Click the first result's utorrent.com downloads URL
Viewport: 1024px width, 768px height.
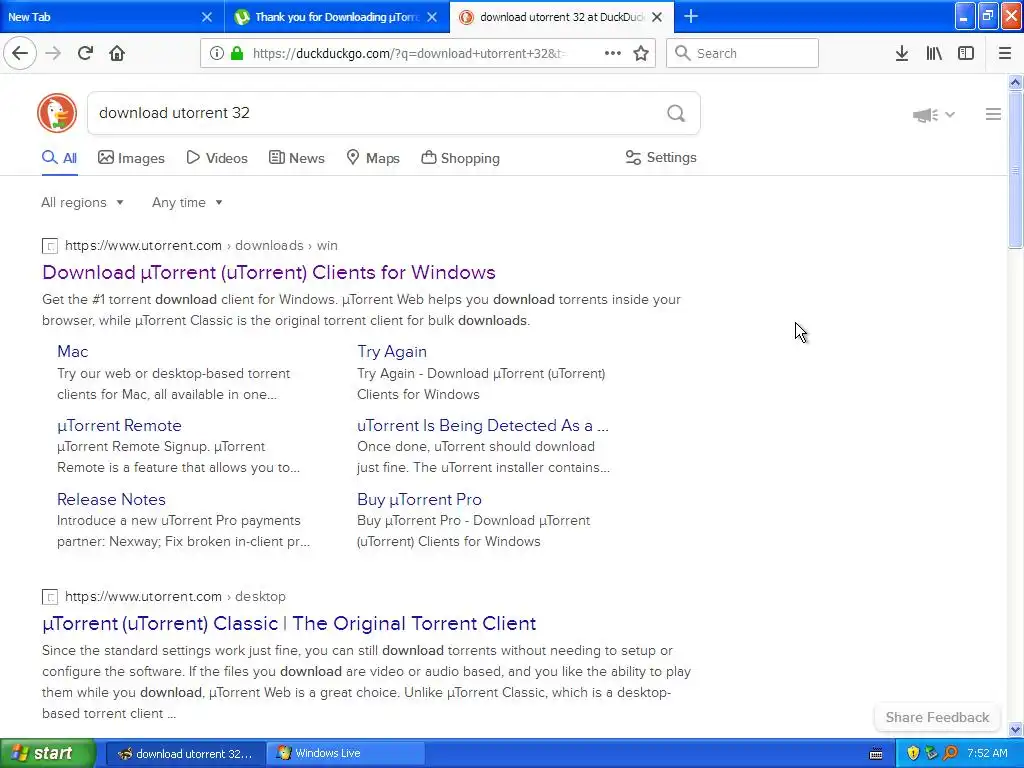(x=201, y=246)
